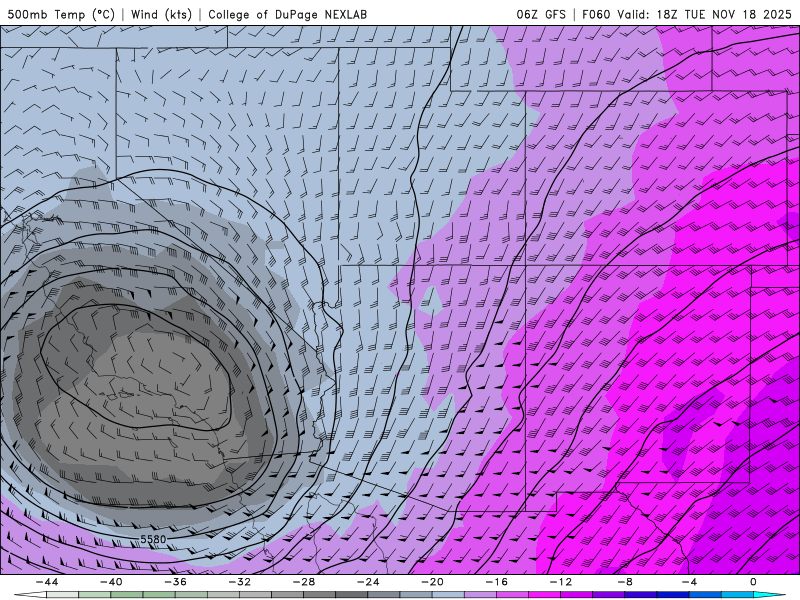Click the "-44" color bar tick label
800x600 pixels.
[x=47, y=582]
